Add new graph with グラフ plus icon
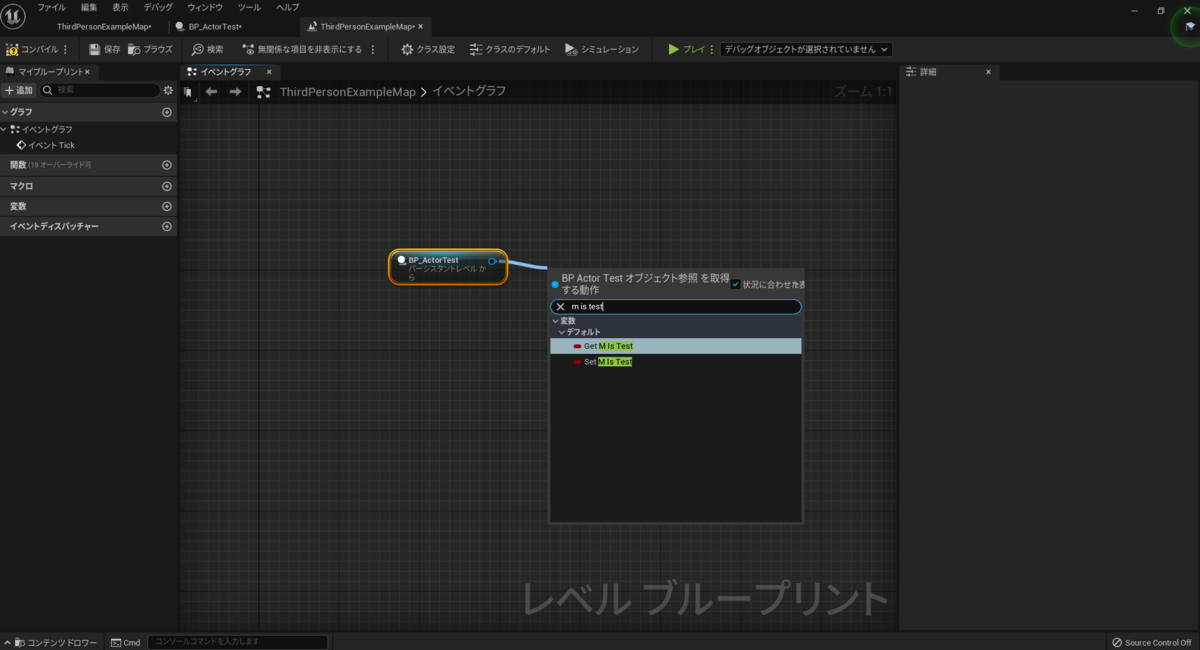Image resolution: width=1200 pixels, height=650 pixels. (167, 113)
